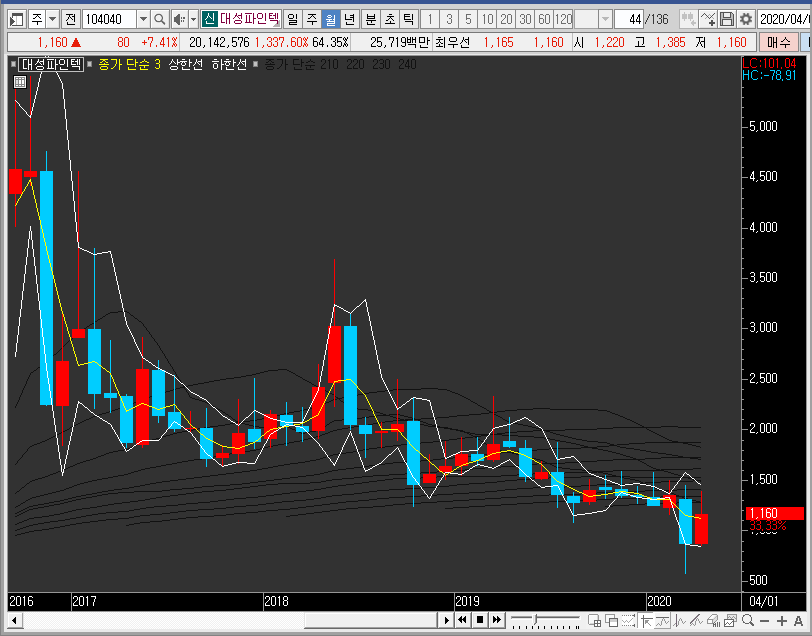Click the chart layout icon at toolbar start
The width and height of the screenshot is (812, 636).
coord(17,20)
